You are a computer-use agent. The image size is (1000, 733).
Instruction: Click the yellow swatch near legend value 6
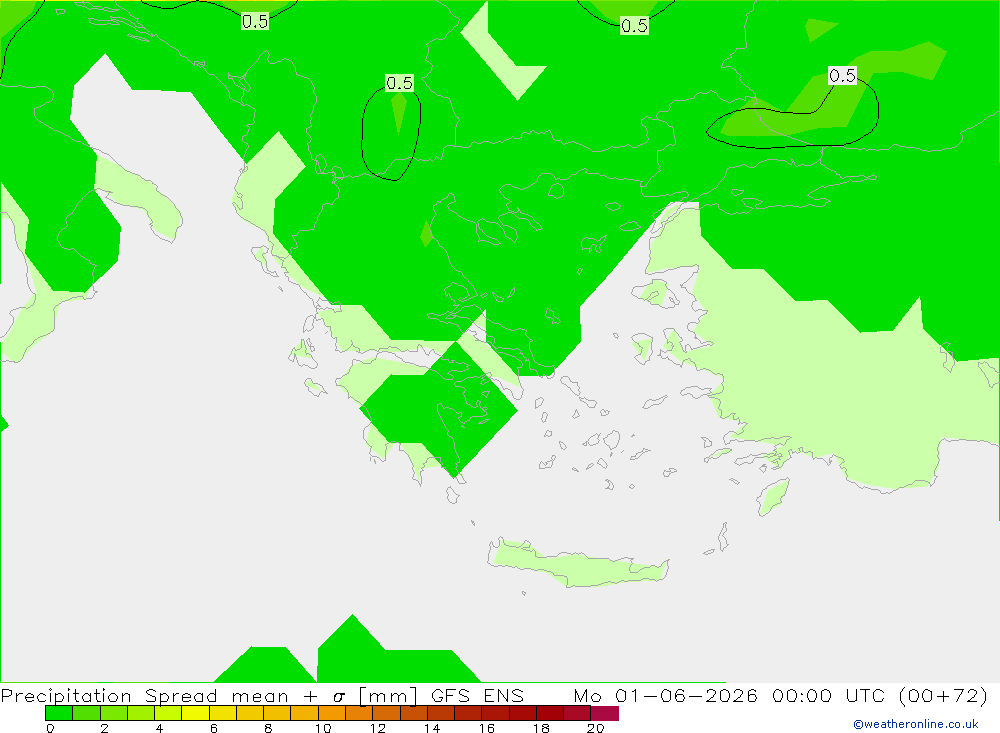pyautogui.click(x=195, y=713)
